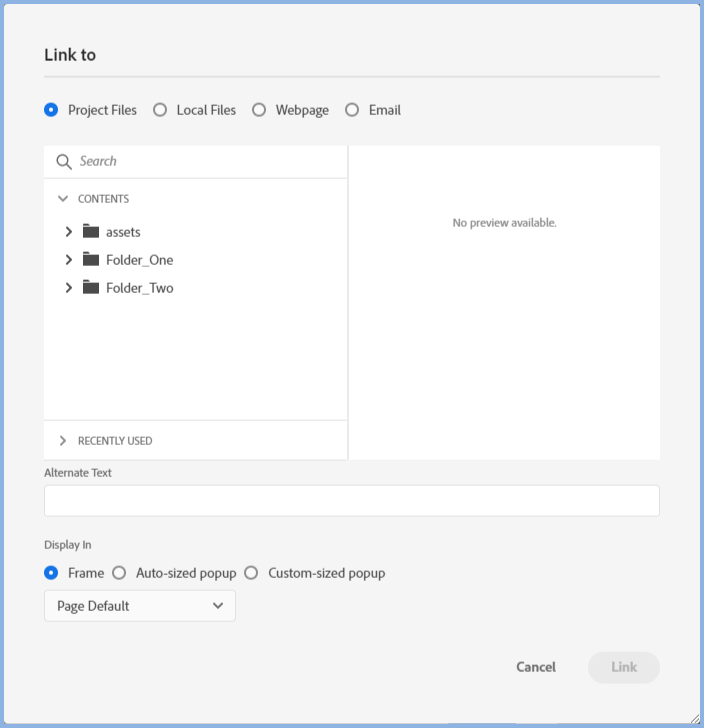Screen dimensions: 704x728
Task: Expand the Folder_One tree arrow
Action: click(68, 259)
